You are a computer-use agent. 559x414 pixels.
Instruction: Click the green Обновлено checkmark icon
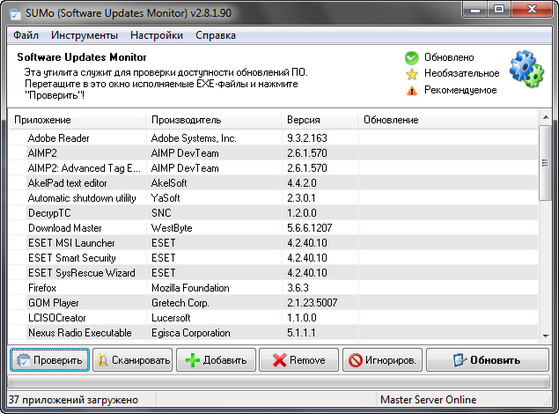pos(411,58)
